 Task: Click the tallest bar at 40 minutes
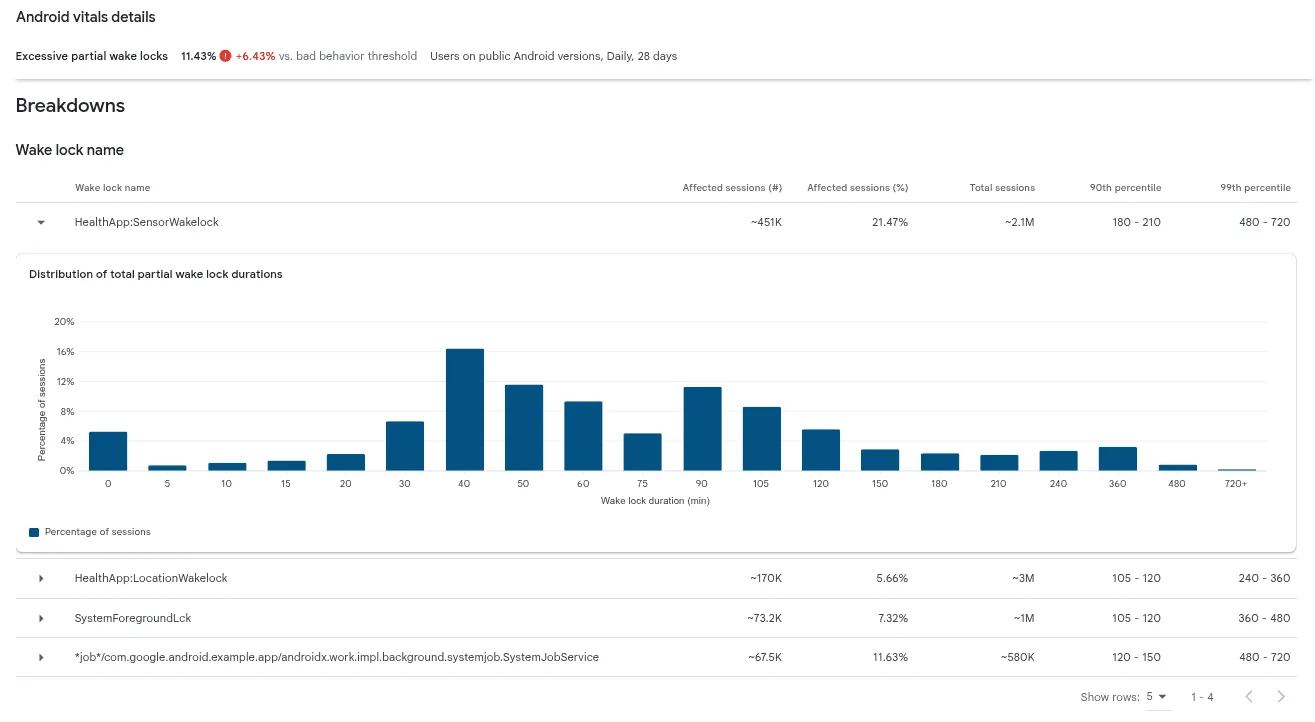464,410
